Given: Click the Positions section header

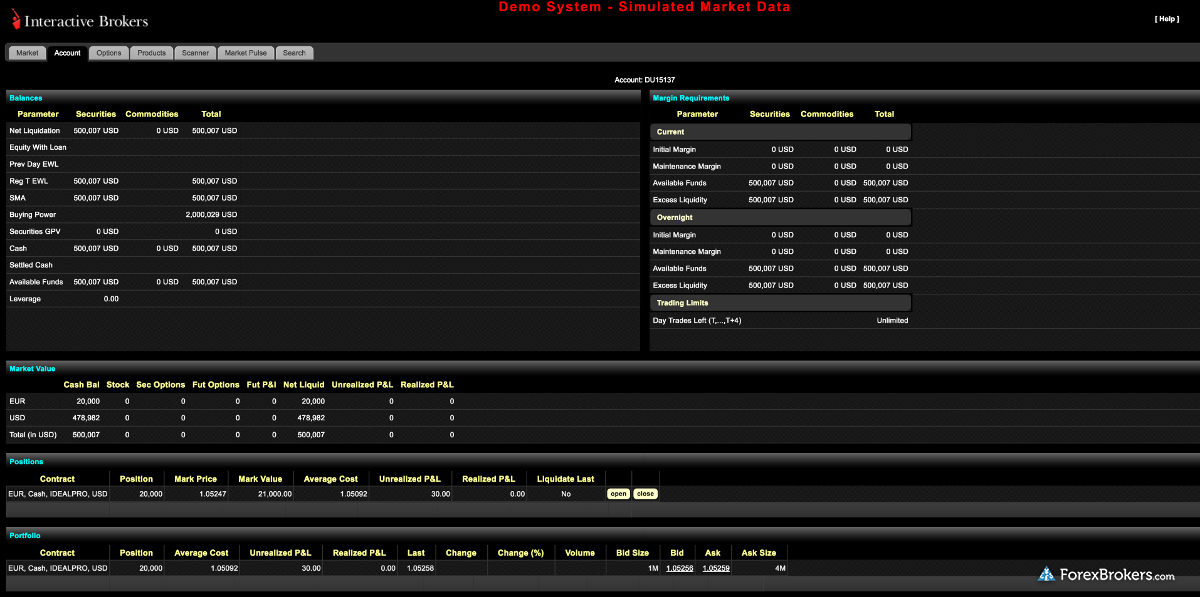Looking at the screenshot, I should [26, 462].
